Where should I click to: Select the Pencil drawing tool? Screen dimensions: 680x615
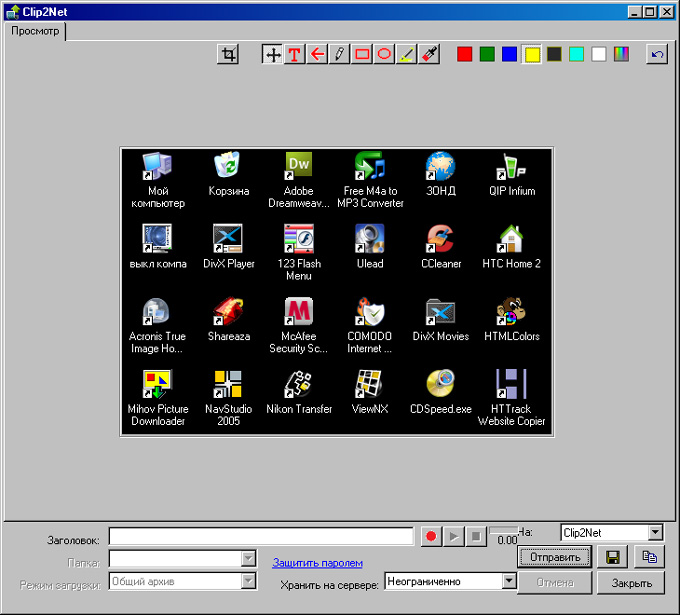coord(340,55)
